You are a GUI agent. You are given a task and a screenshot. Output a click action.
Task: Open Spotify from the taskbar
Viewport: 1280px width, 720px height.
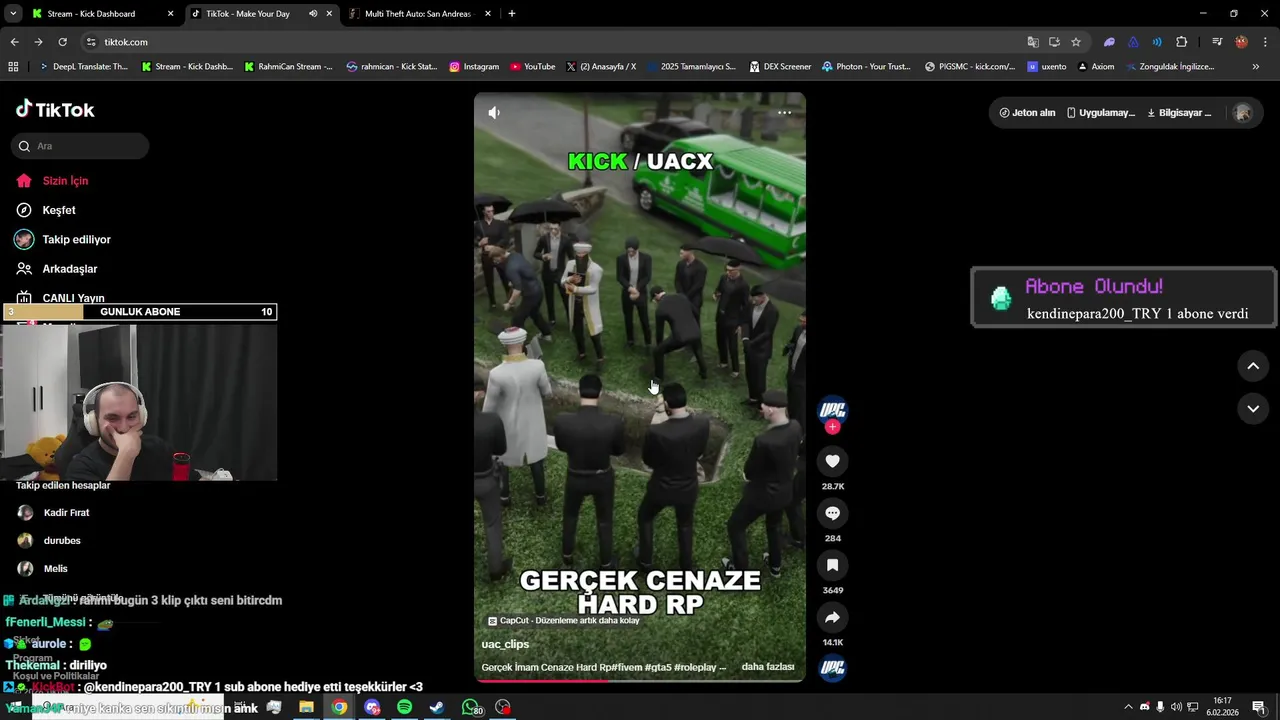point(404,707)
